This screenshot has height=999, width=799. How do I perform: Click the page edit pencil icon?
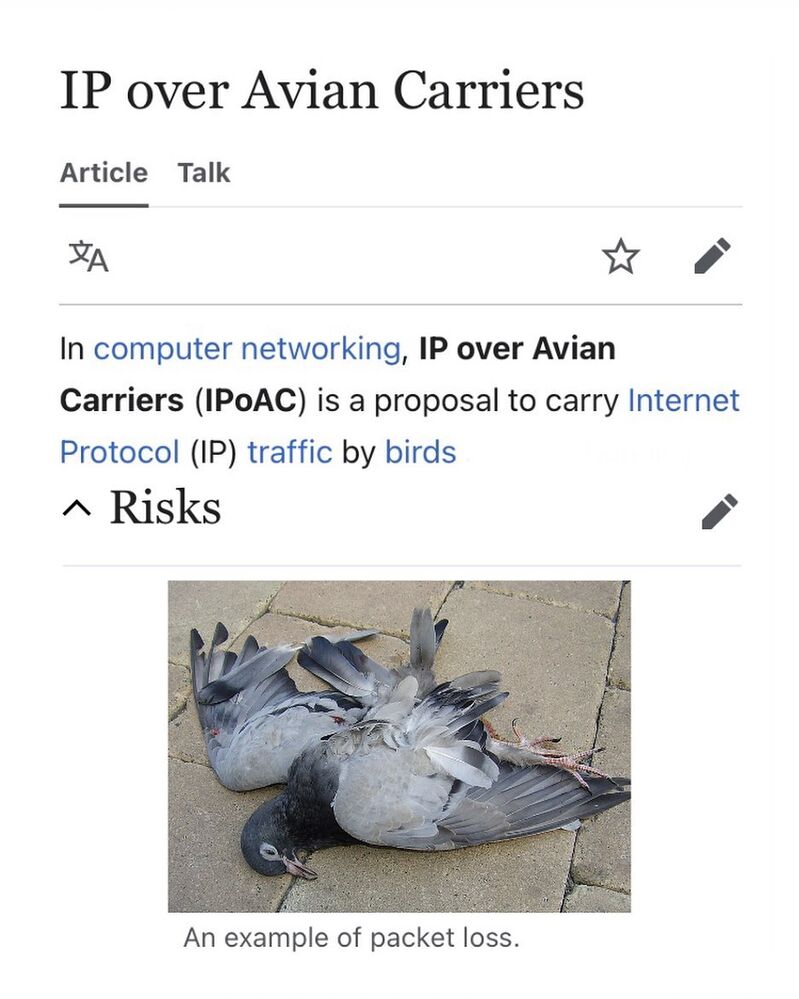[712, 256]
